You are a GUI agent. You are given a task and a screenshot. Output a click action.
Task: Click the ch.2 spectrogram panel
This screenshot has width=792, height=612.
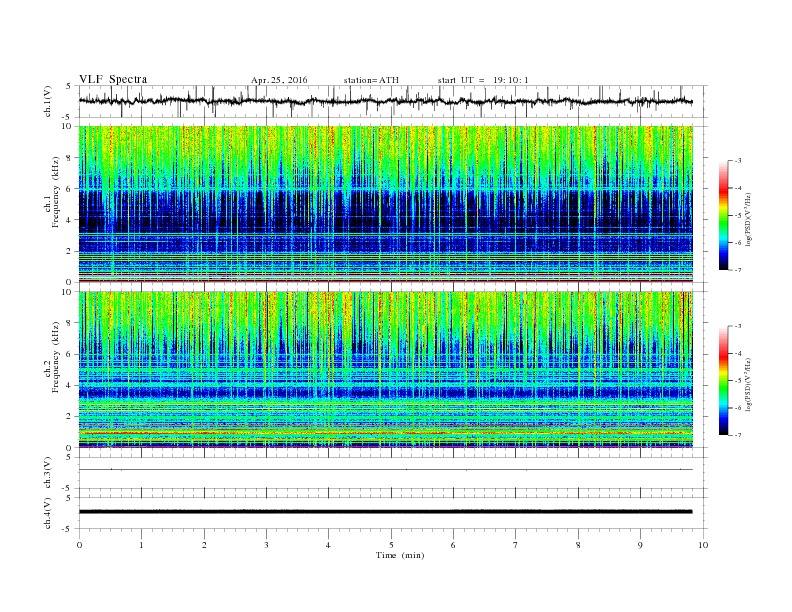385,369
